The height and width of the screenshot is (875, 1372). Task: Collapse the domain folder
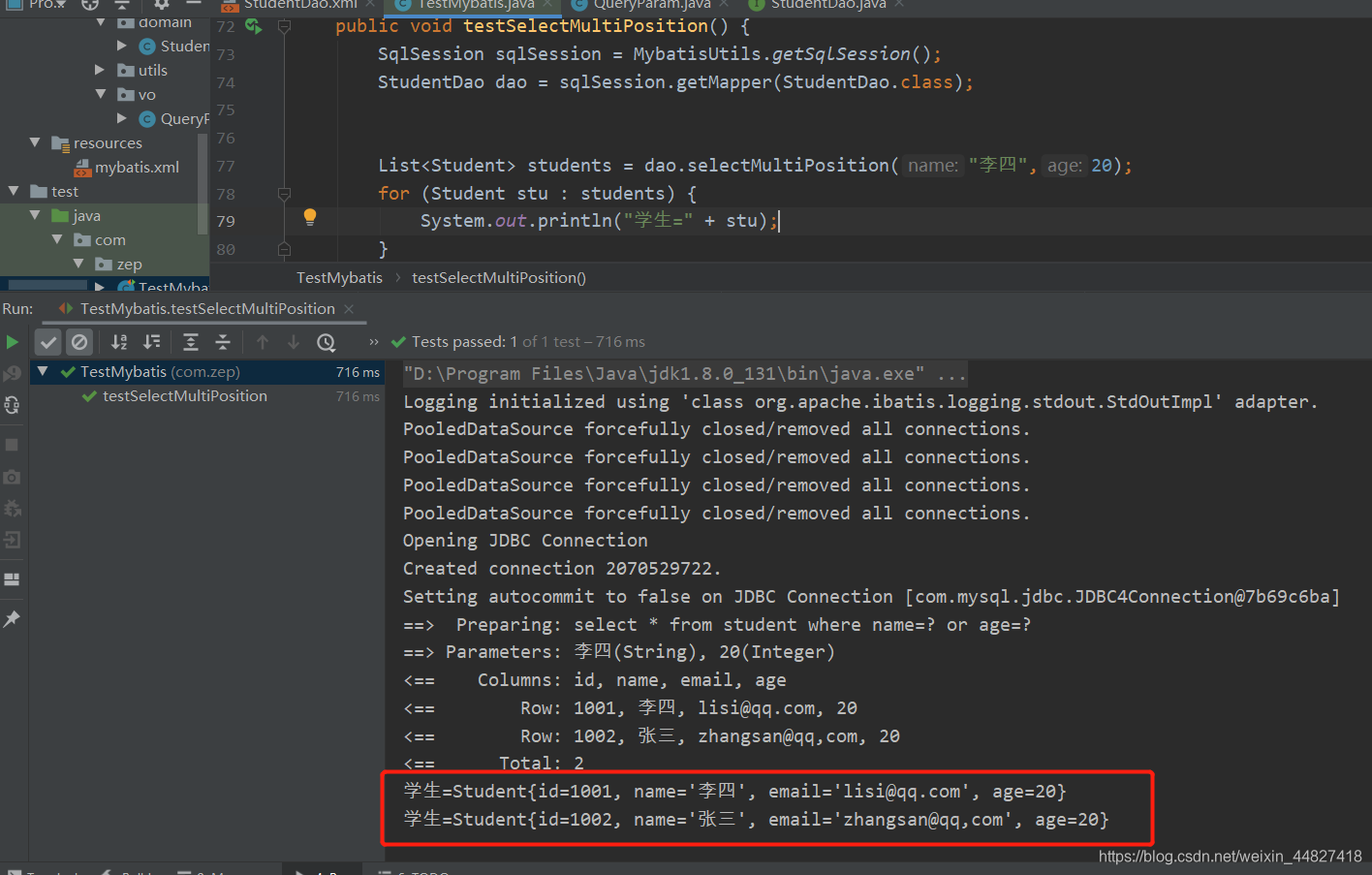point(101,21)
